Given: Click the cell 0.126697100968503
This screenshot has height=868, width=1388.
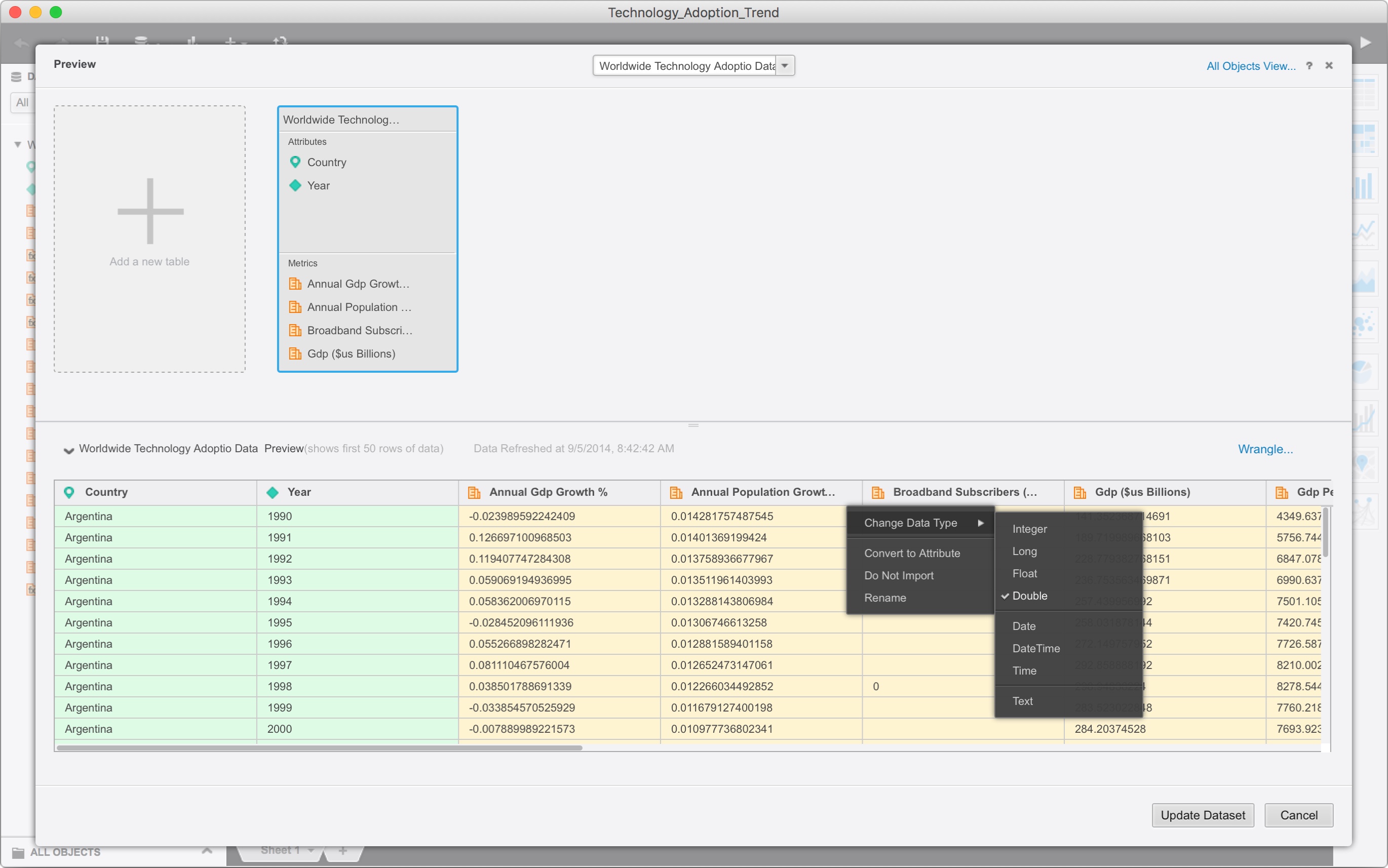Looking at the screenshot, I should point(559,537).
